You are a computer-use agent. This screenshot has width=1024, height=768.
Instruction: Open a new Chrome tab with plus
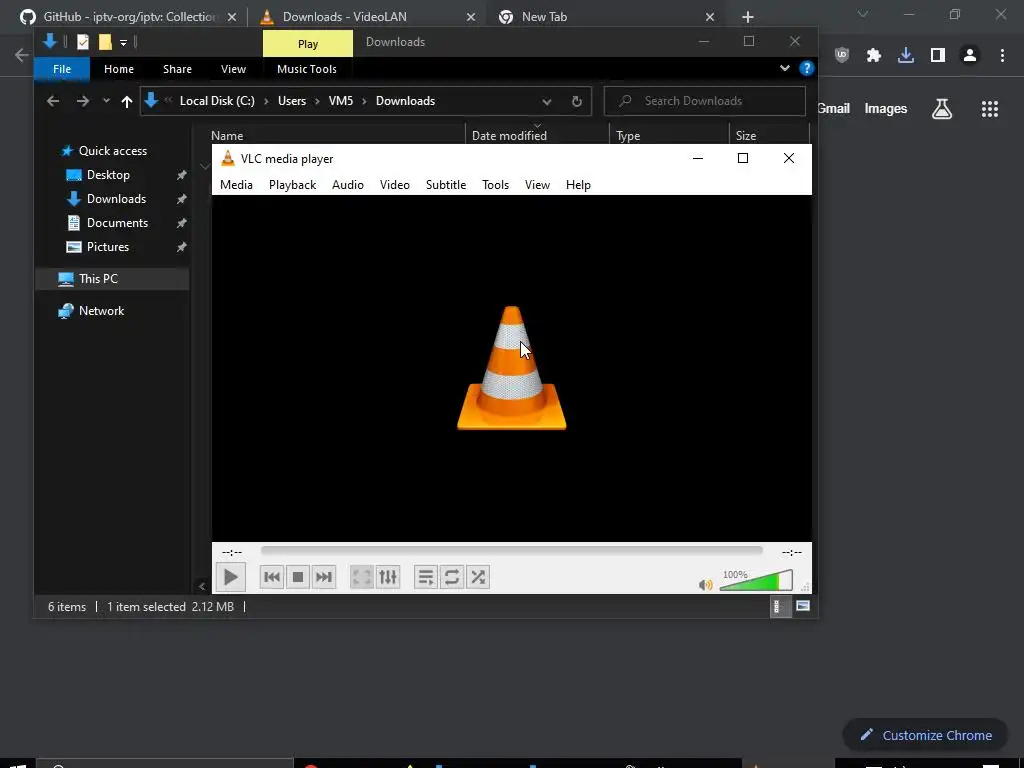(x=748, y=17)
